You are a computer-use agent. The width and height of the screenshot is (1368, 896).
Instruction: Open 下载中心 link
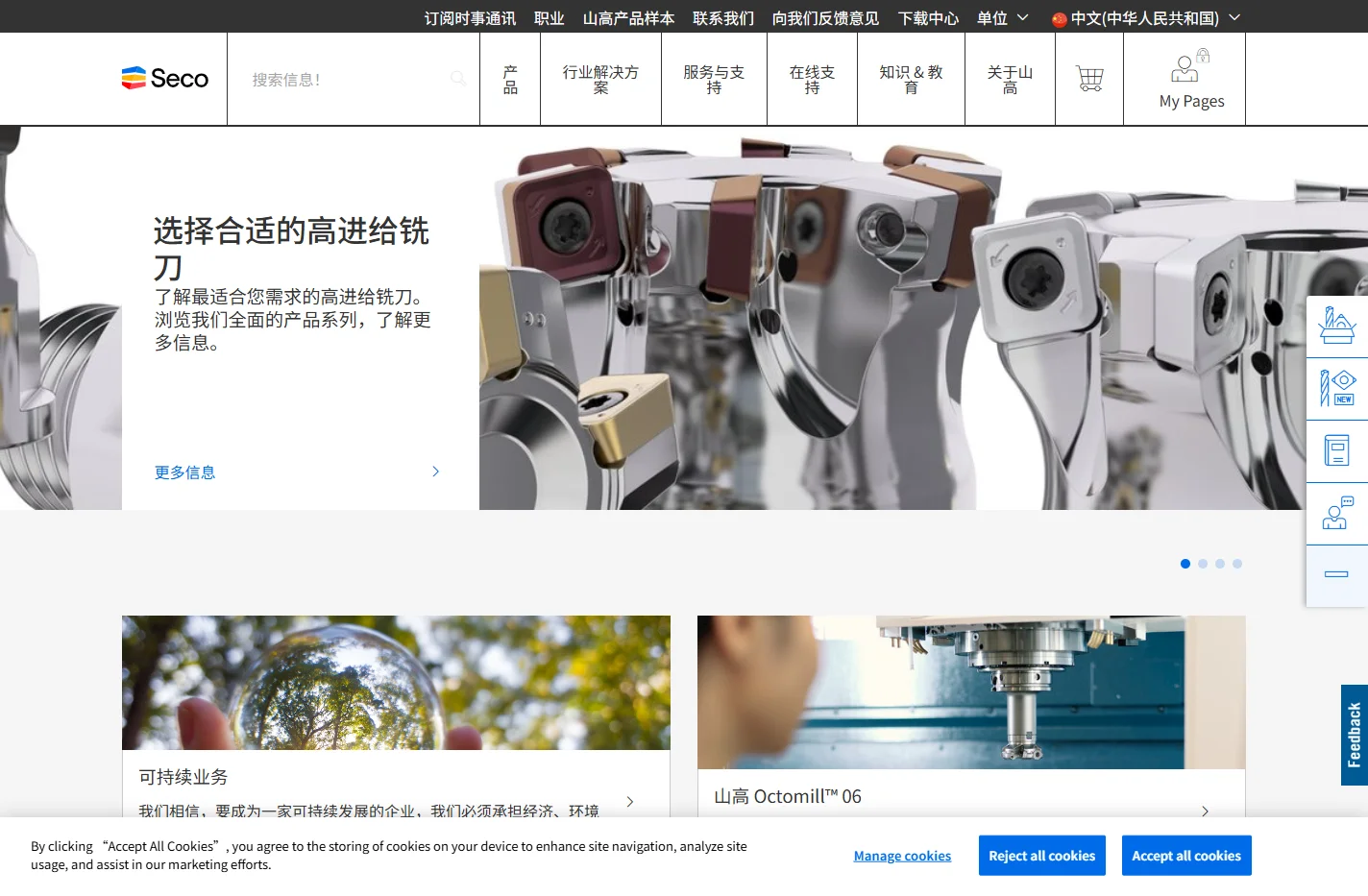click(928, 18)
